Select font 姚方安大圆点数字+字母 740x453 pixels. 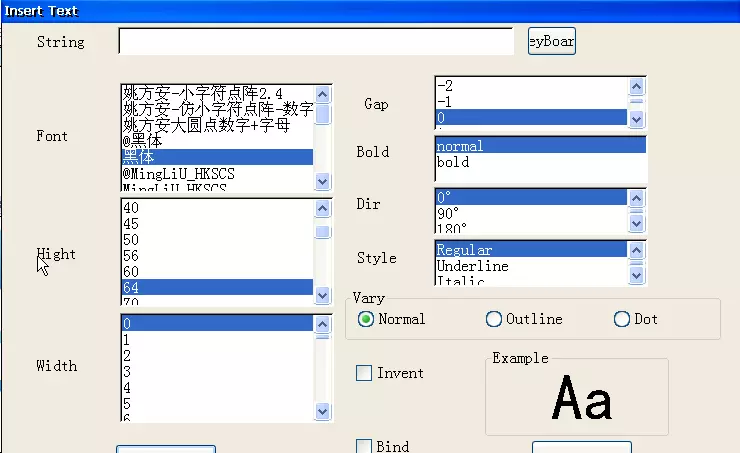point(217,126)
